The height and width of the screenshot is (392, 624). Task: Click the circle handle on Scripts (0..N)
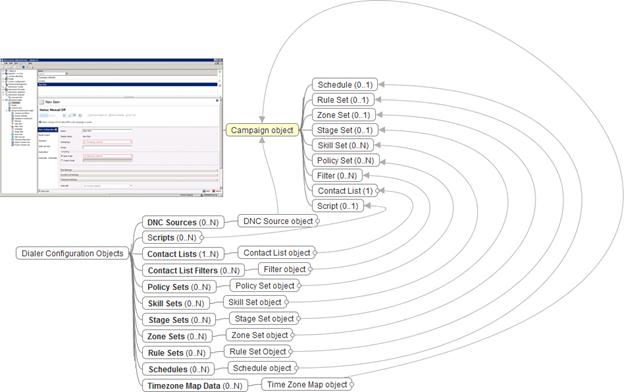(x=202, y=238)
